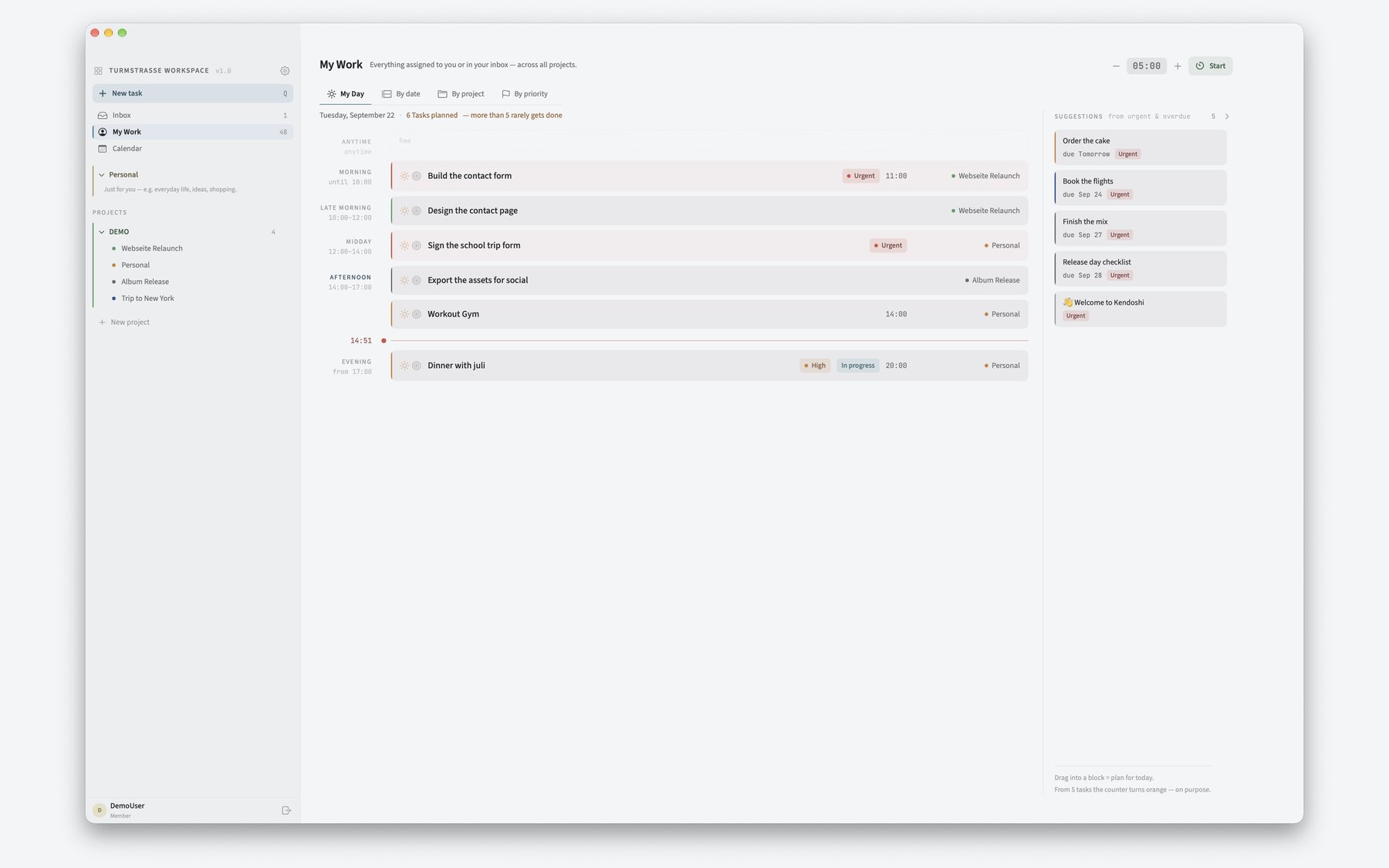Mark Build the contact form as complete
Viewport: 1389px width, 868px height.
pyautogui.click(x=417, y=176)
